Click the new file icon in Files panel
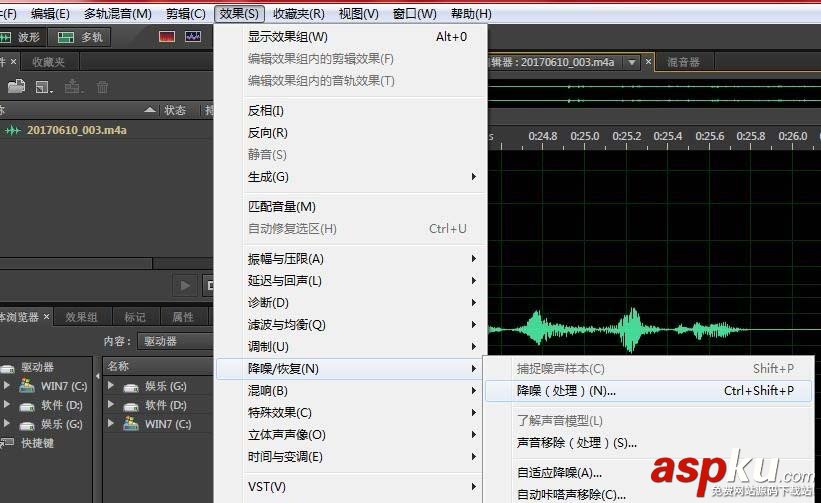This screenshot has width=821, height=503. (43, 87)
